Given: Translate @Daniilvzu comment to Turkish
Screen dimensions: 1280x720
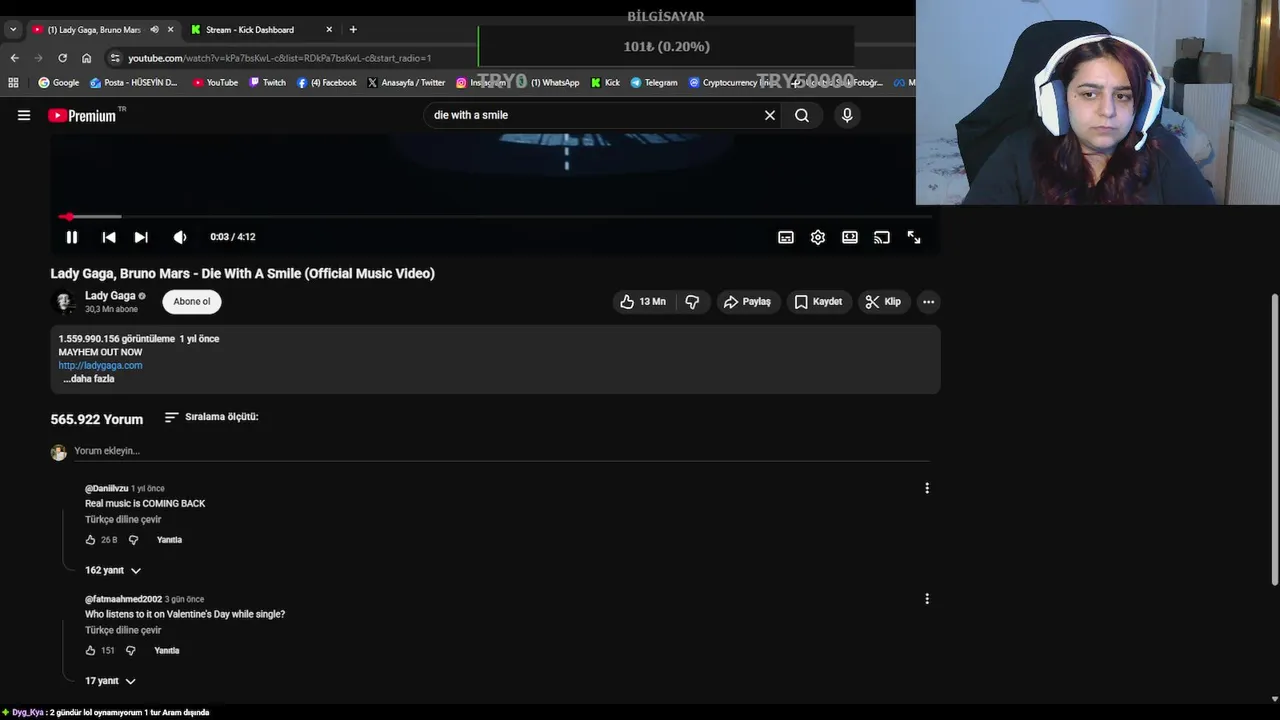Looking at the screenshot, I should (x=123, y=519).
